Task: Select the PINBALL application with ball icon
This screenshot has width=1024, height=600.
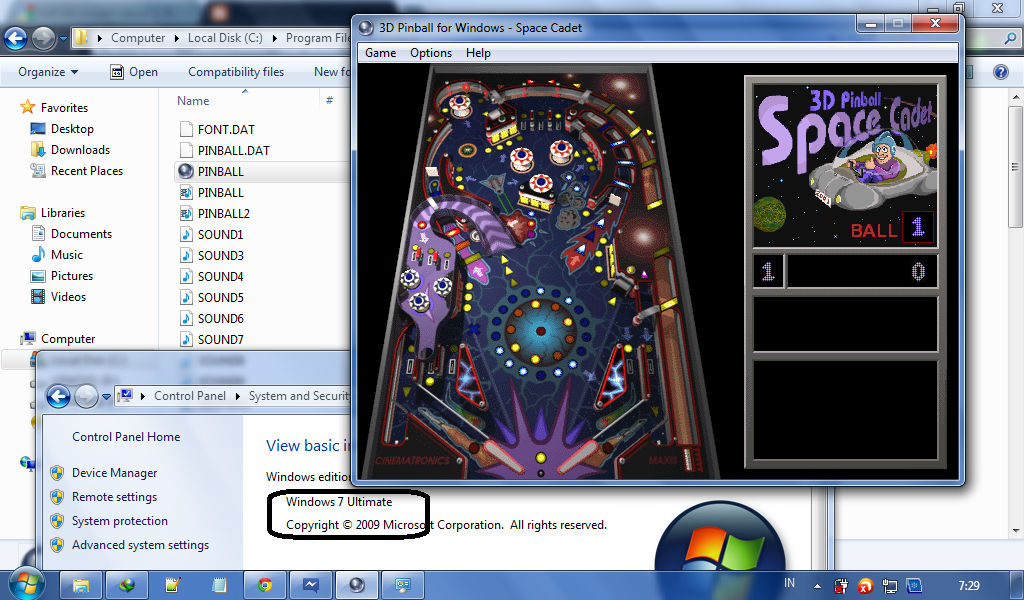Action: [x=220, y=171]
